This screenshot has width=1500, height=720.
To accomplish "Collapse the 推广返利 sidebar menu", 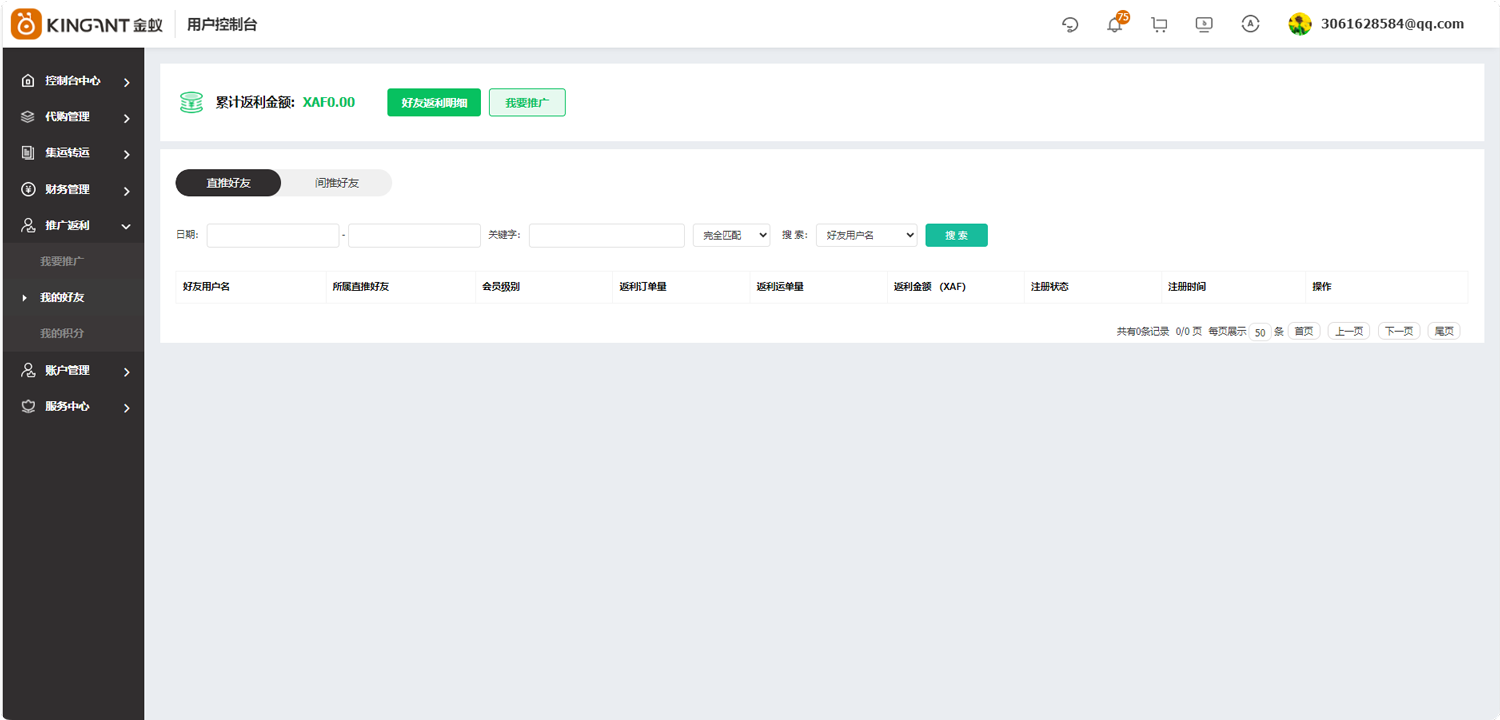I will click(x=74, y=226).
